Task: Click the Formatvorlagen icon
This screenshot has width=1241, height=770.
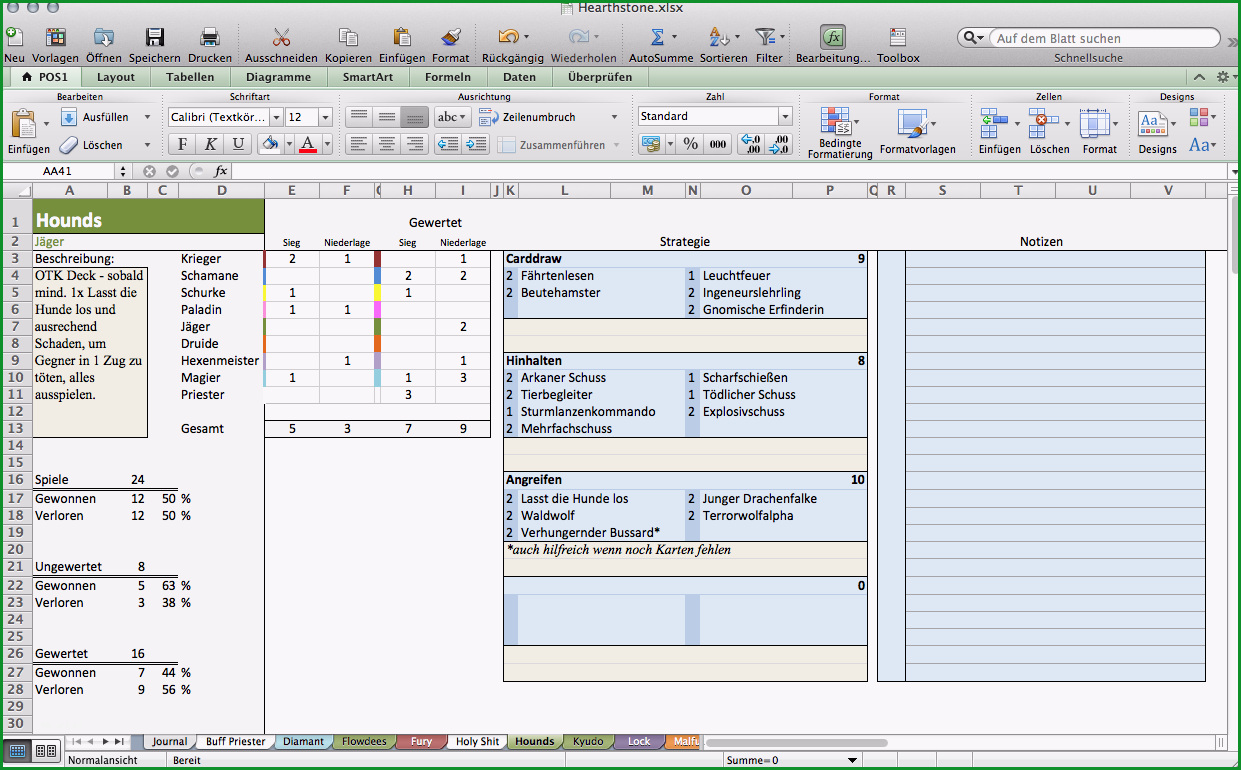Action: pyautogui.click(x=912, y=125)
